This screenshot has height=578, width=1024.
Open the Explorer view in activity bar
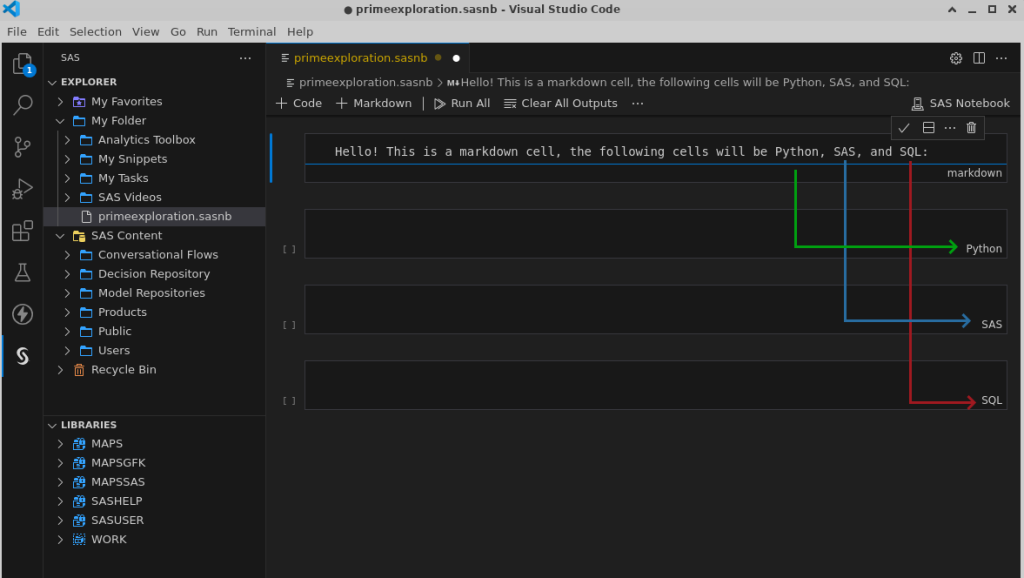(22, 64)
